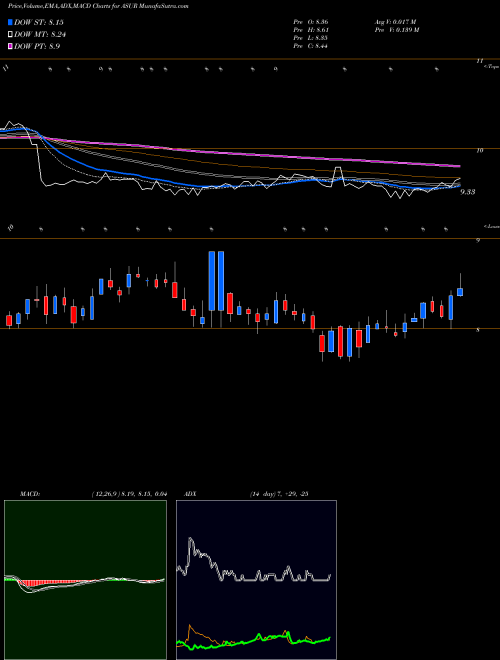
Task: Select the 'DOW ST: 8.15' legend label
Action: point(39,22)
